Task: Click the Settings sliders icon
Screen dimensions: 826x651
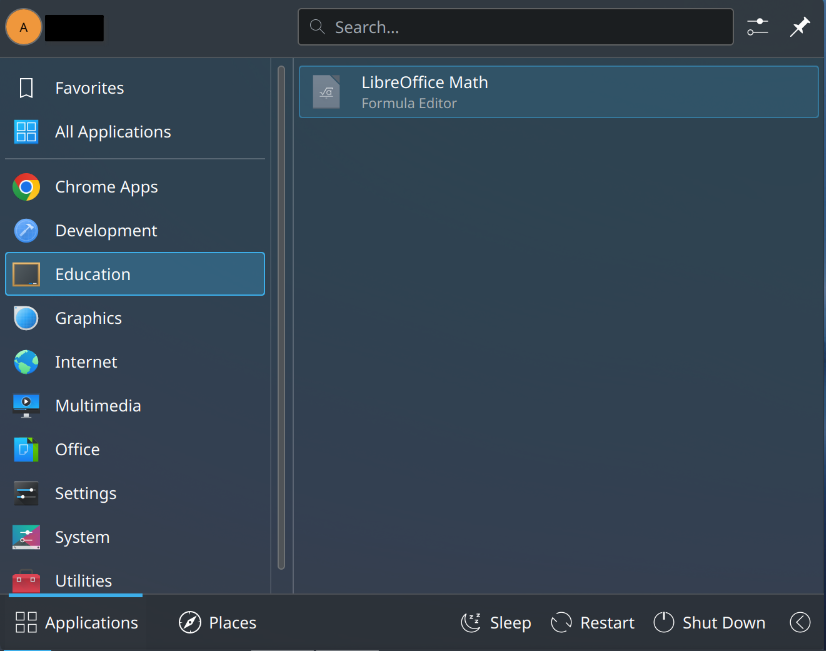Action: [x=26, y=493]
